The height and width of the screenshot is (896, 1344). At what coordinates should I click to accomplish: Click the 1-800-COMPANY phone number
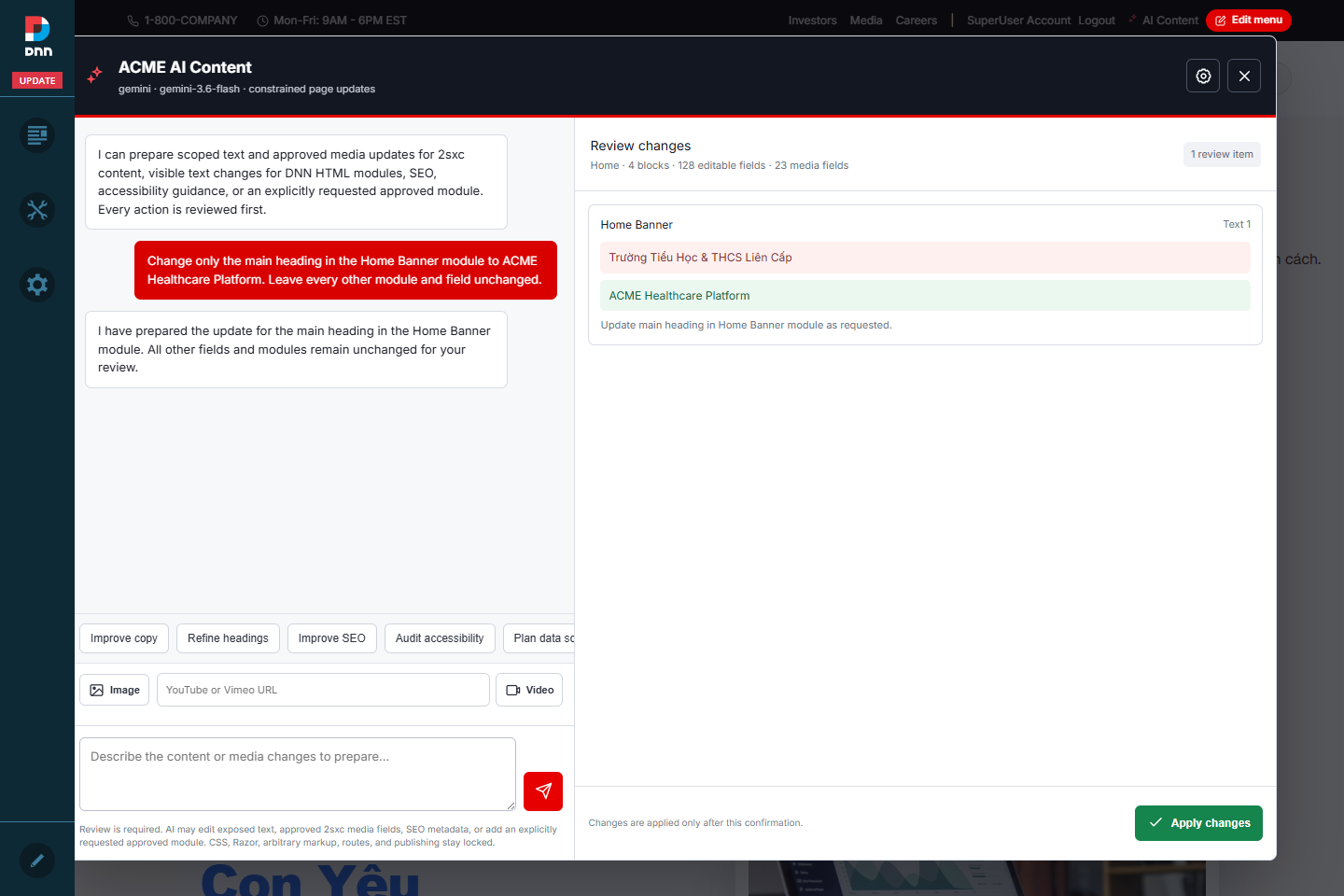point(190,21)
